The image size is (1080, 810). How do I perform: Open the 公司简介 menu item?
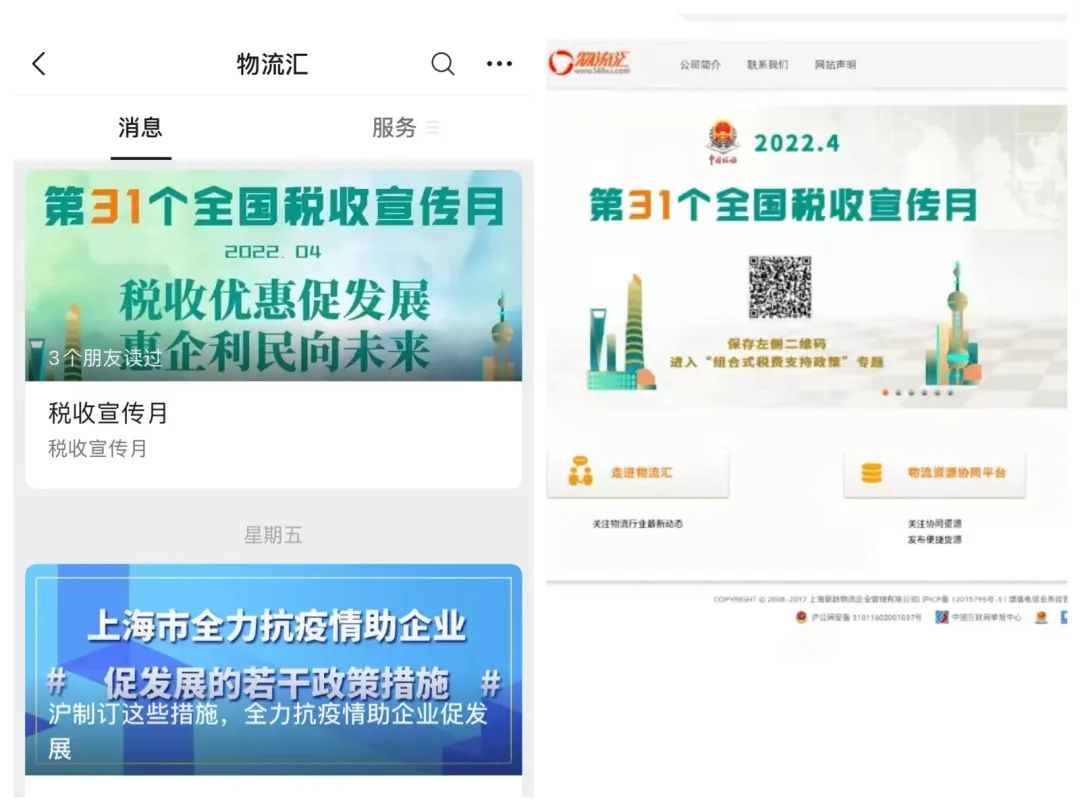click(x=700, y=65)
